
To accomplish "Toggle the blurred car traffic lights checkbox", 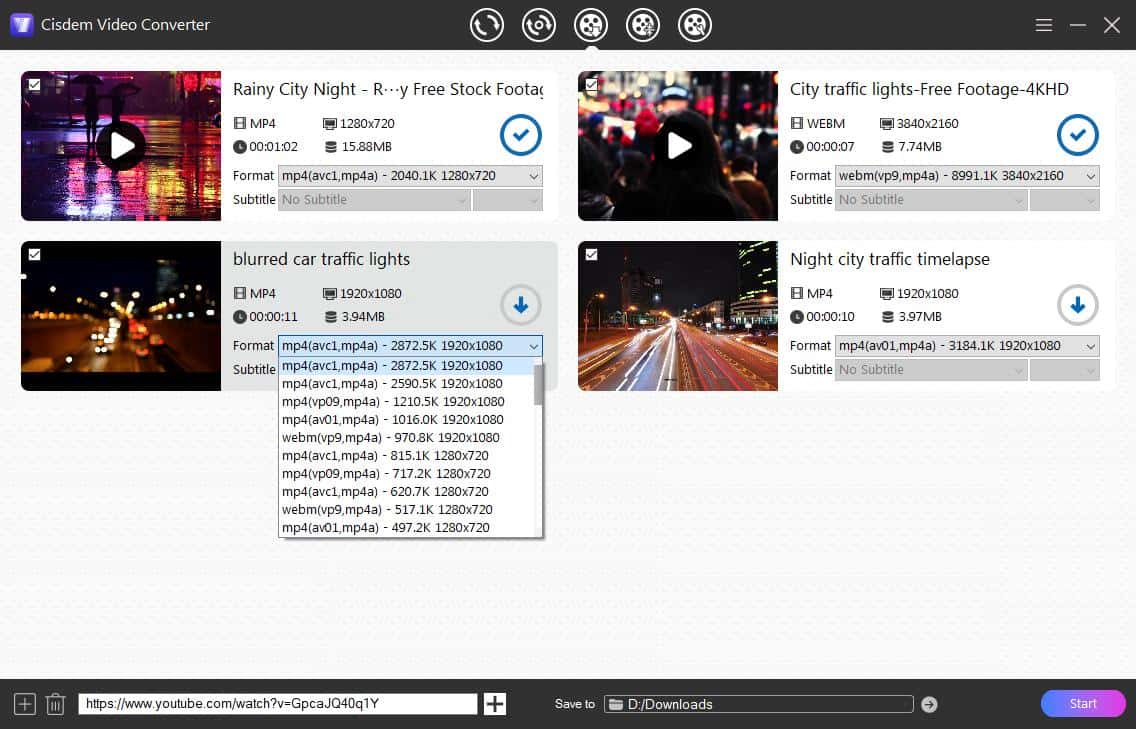I will click(34, 255).
